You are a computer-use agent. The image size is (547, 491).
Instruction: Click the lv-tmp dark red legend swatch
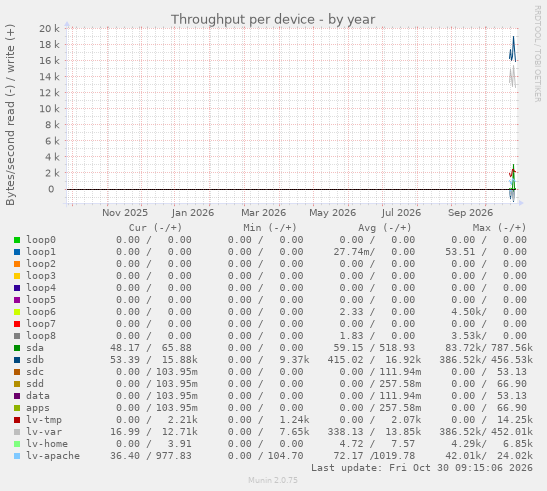click(x=17, y=420)
